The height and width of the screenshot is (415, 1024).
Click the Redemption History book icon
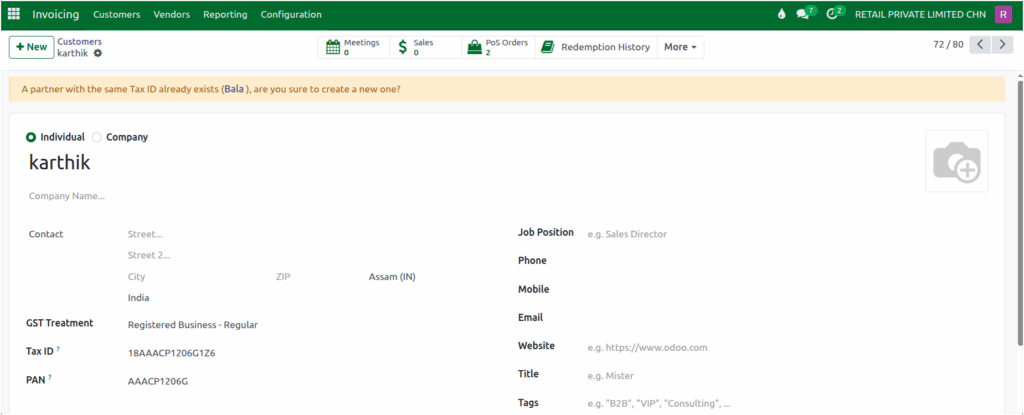[548, 47]
